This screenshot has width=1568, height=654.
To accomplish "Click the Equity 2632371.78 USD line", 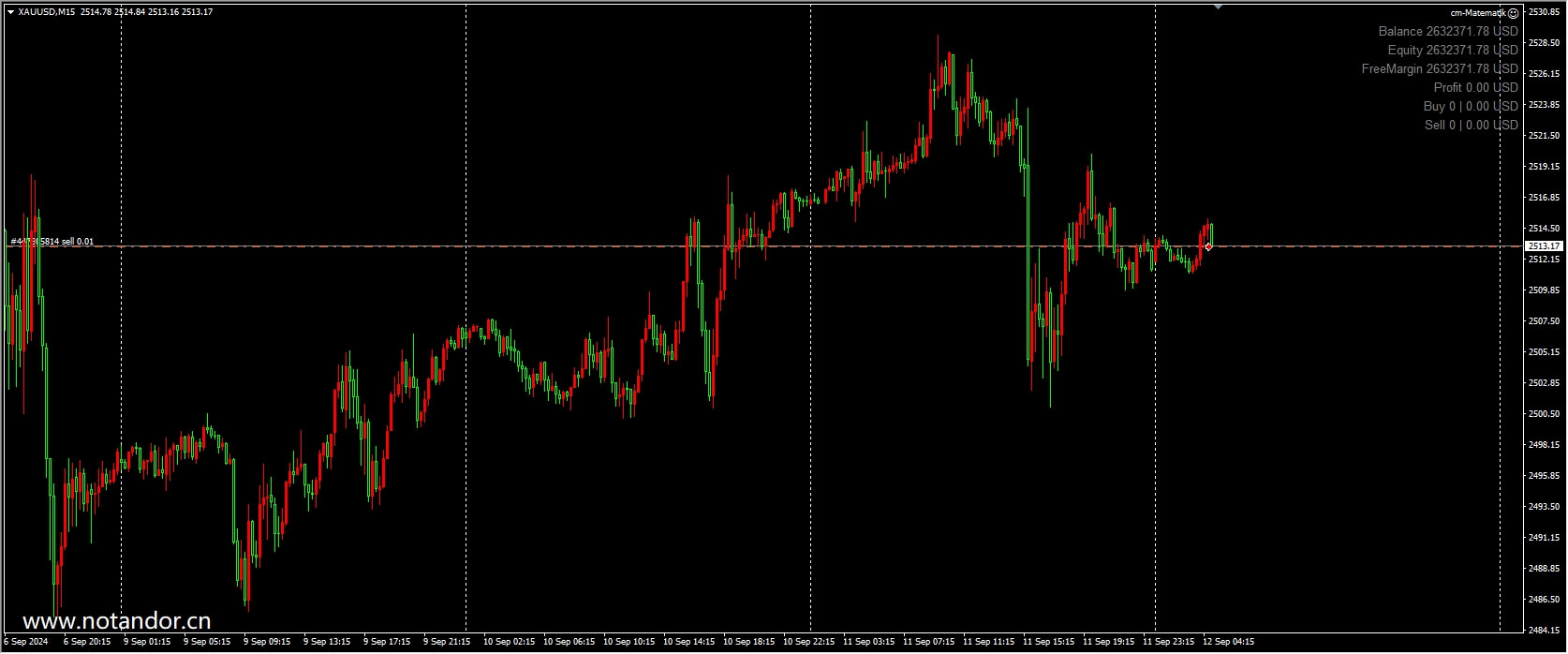I will 1453,50.
